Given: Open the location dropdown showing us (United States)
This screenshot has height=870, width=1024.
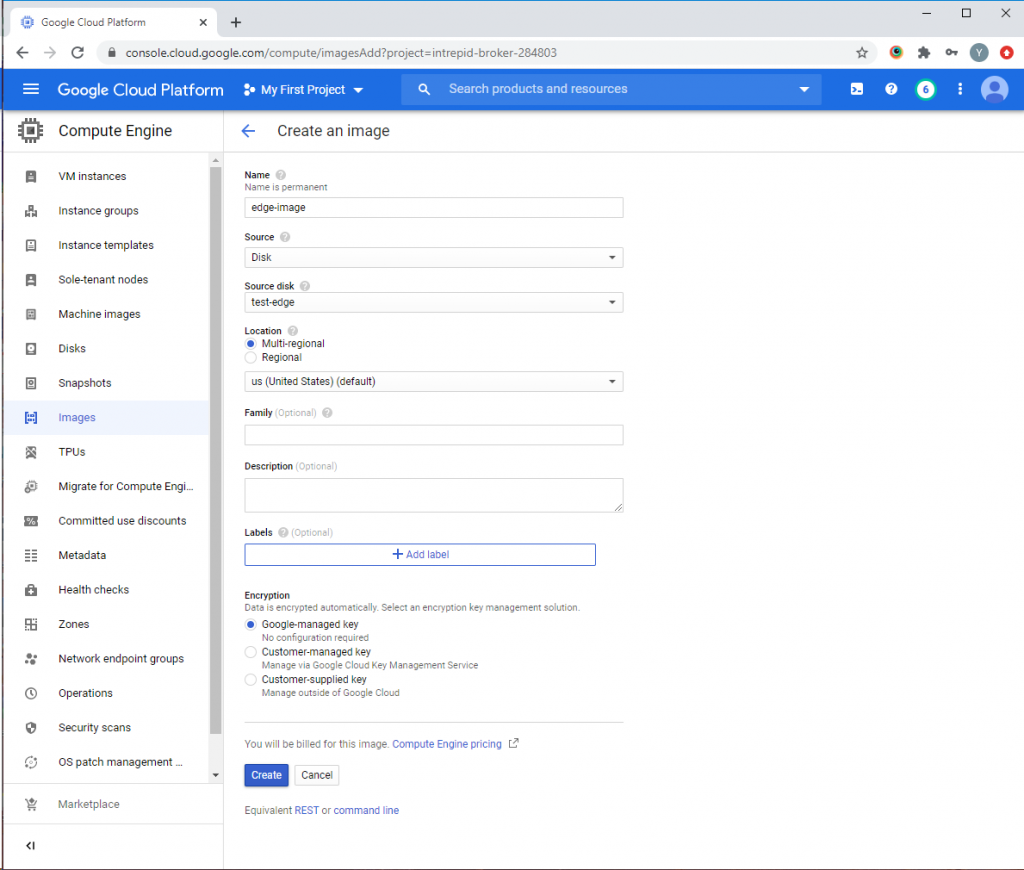Looking at the screenshot, I should click(434, 381).
